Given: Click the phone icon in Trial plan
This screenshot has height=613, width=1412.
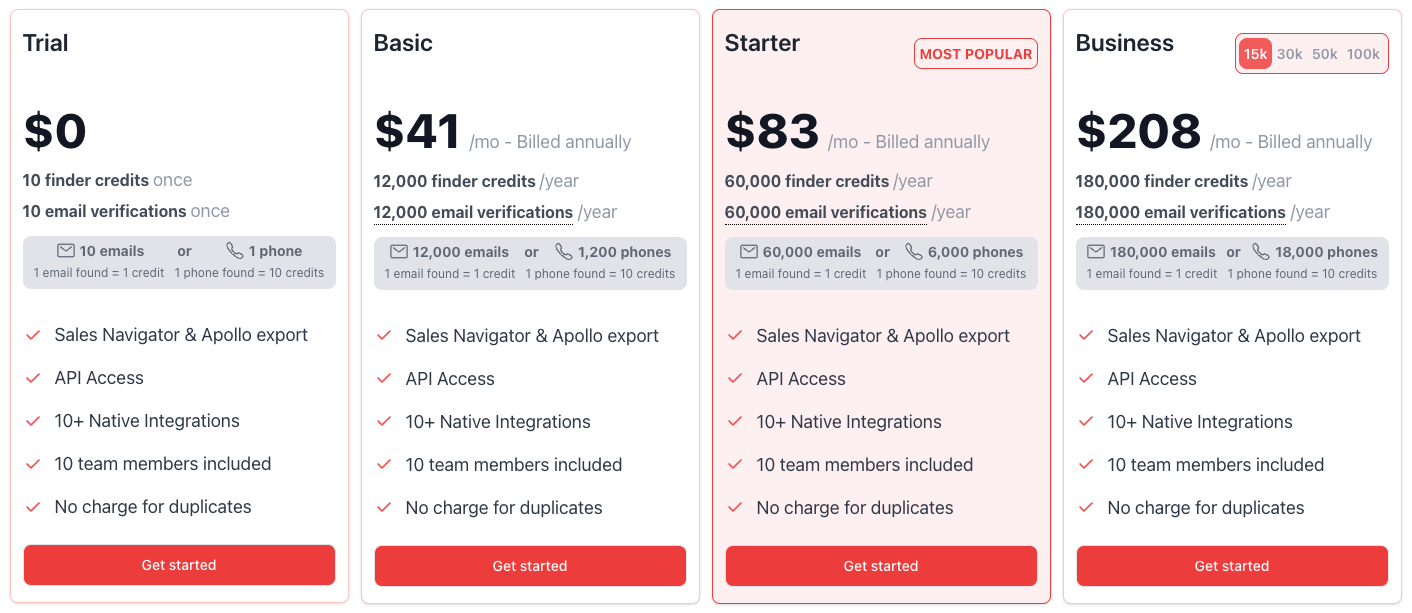Looking at the screenshot, I should (235, 251).
